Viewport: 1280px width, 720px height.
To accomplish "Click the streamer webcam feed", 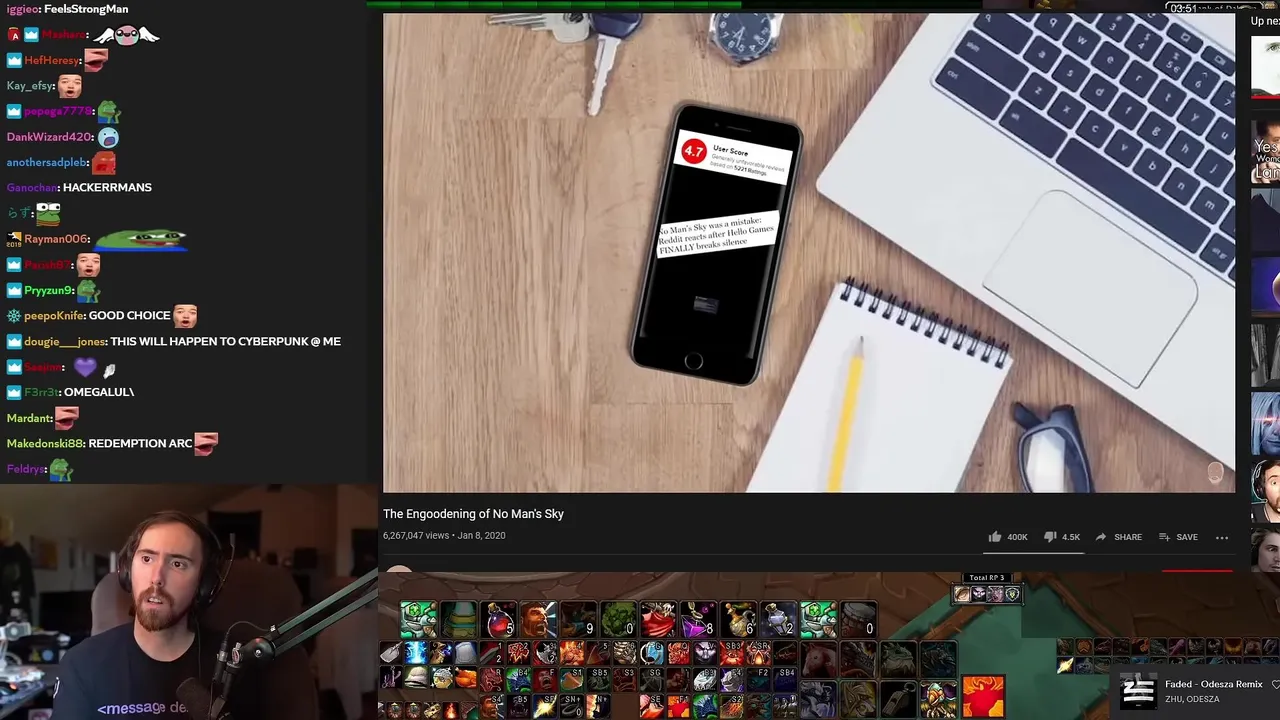I will point(188,602).
